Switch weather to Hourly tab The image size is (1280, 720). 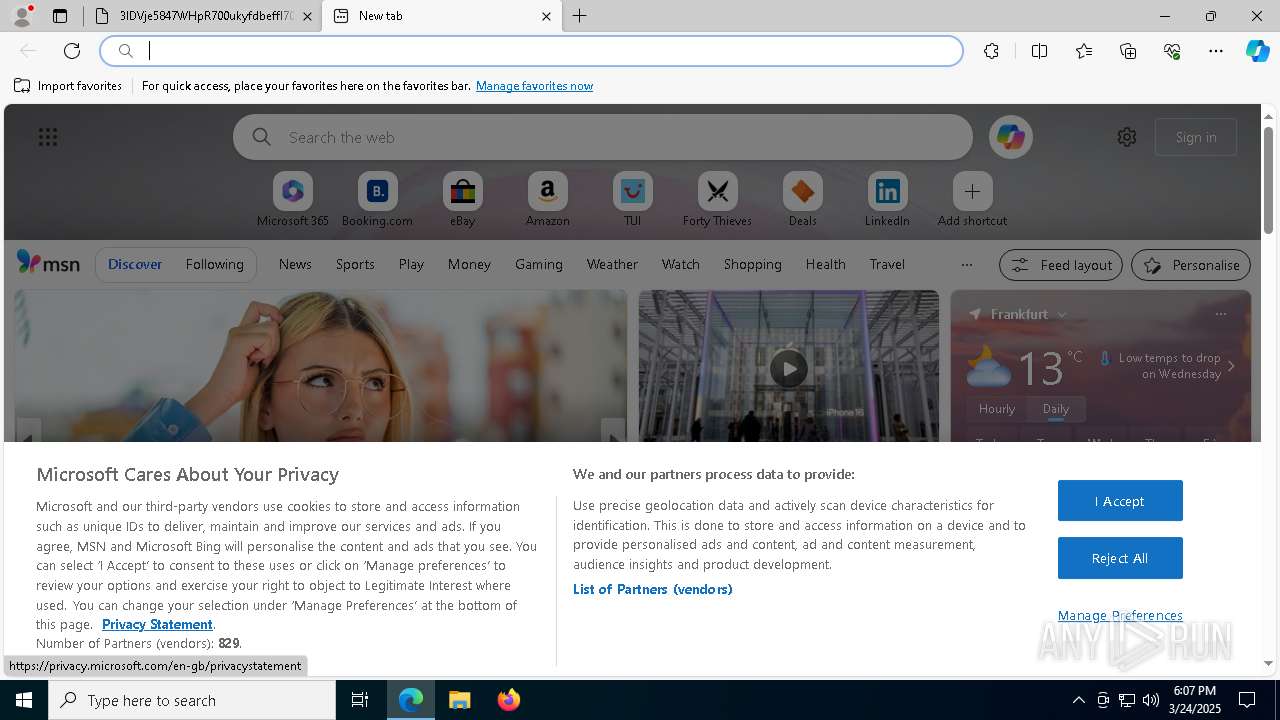[997, 409]
